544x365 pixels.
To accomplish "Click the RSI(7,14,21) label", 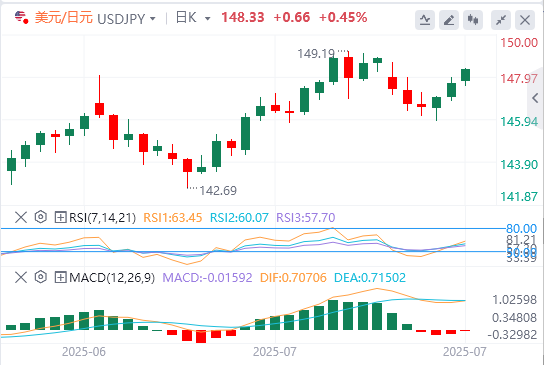I will coord(102,218).
